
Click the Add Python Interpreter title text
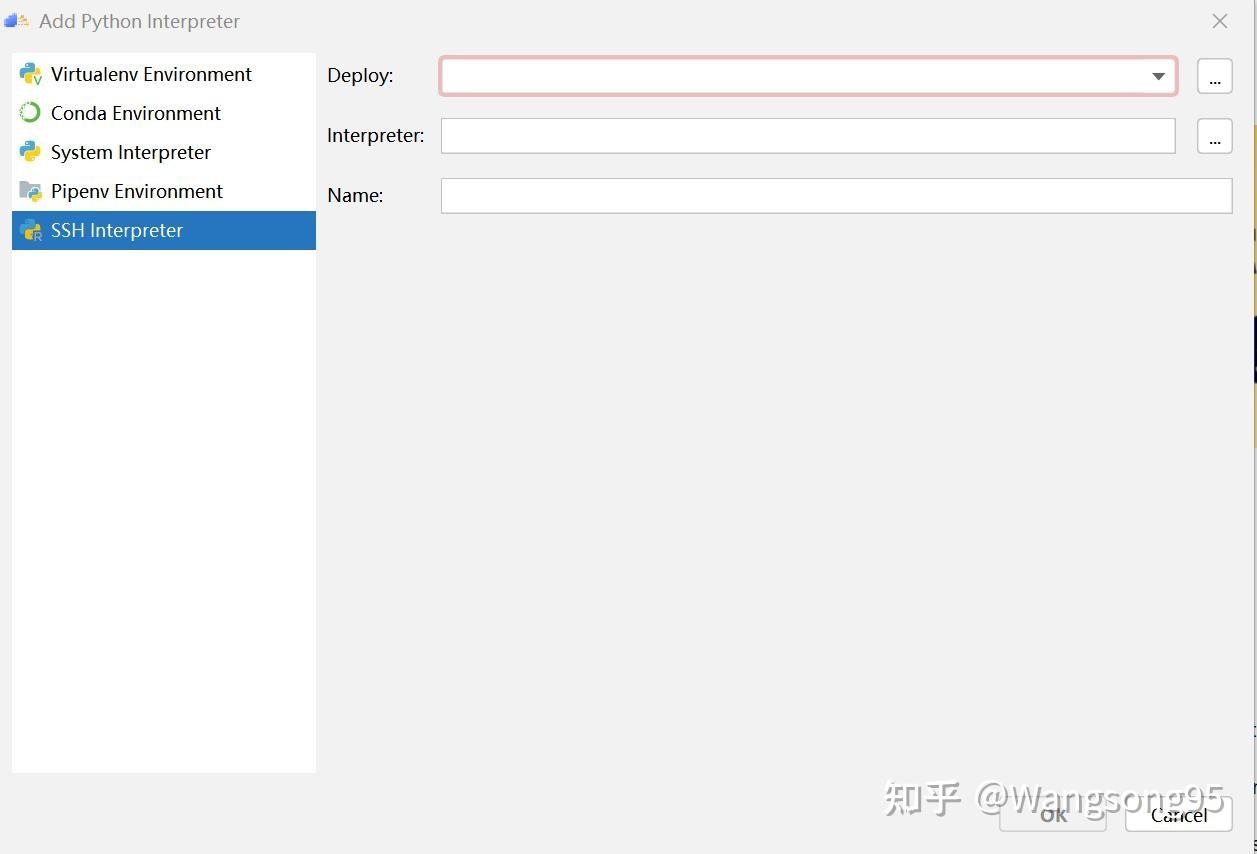(x=139, y=21)
